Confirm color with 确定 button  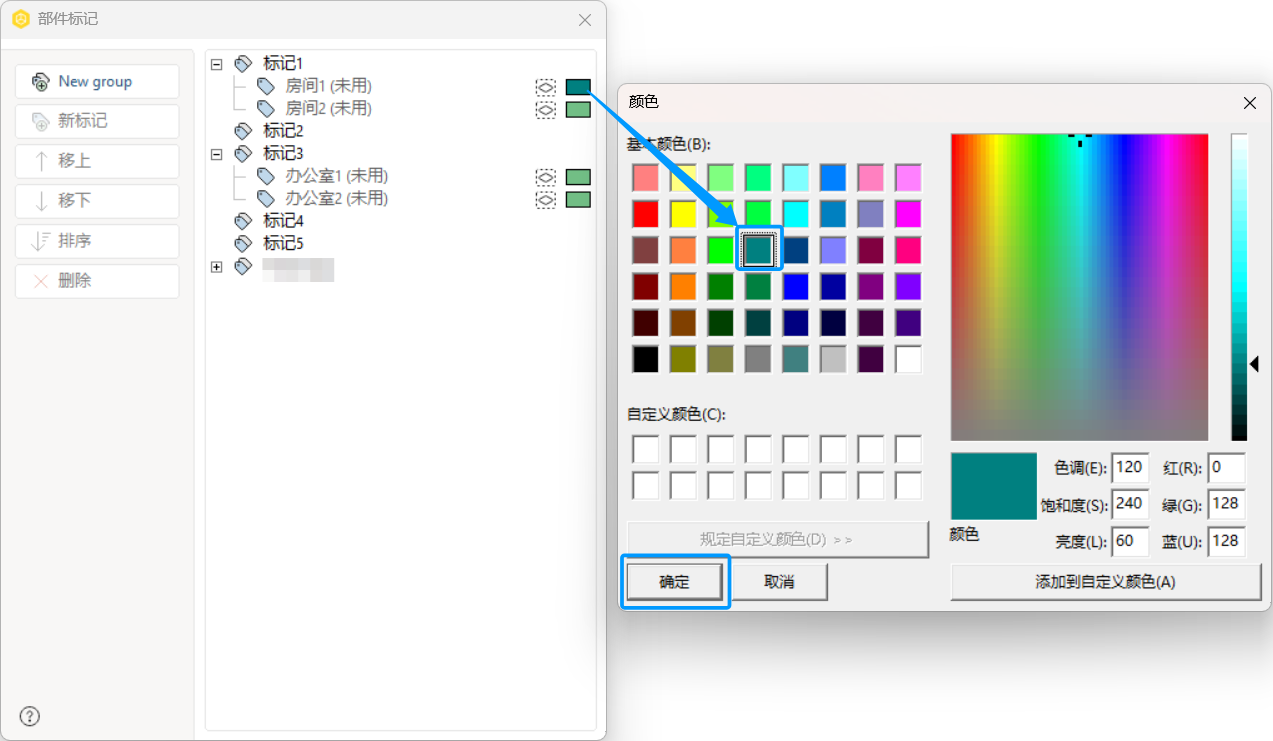pos(675,582)
